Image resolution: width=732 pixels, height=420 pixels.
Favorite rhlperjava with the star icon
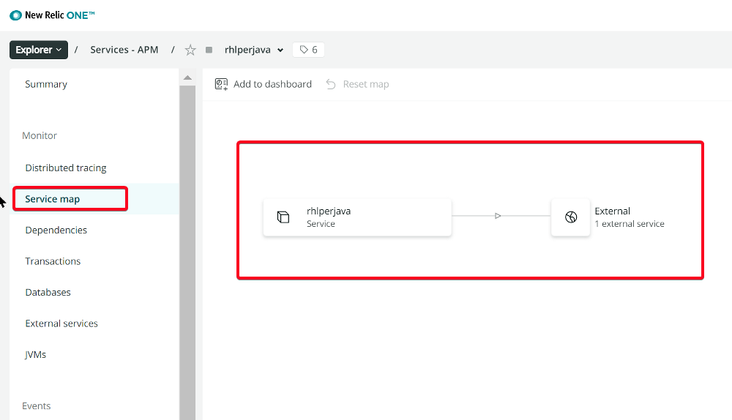click(190, 50)
